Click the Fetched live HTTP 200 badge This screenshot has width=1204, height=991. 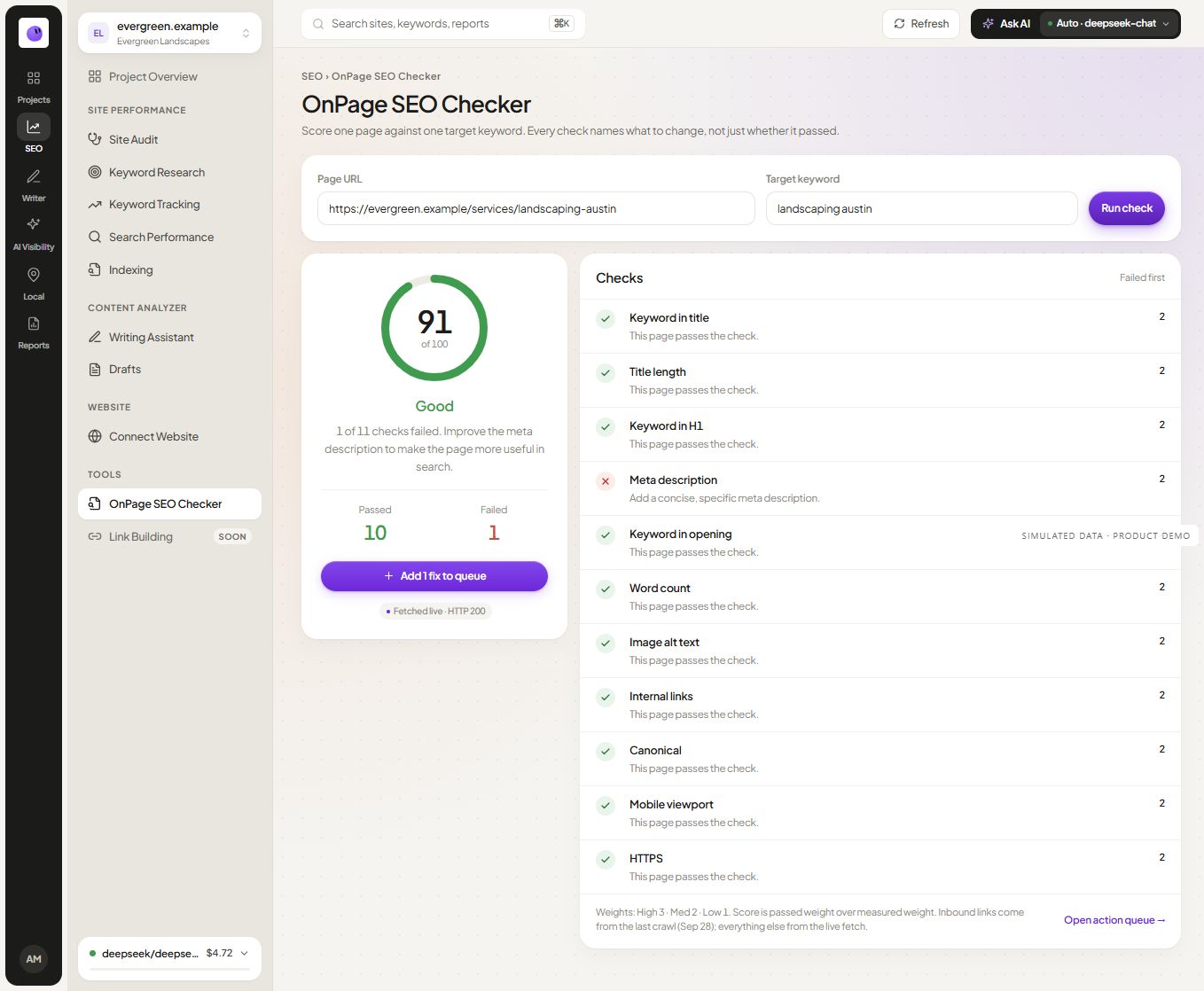(434, 612)
